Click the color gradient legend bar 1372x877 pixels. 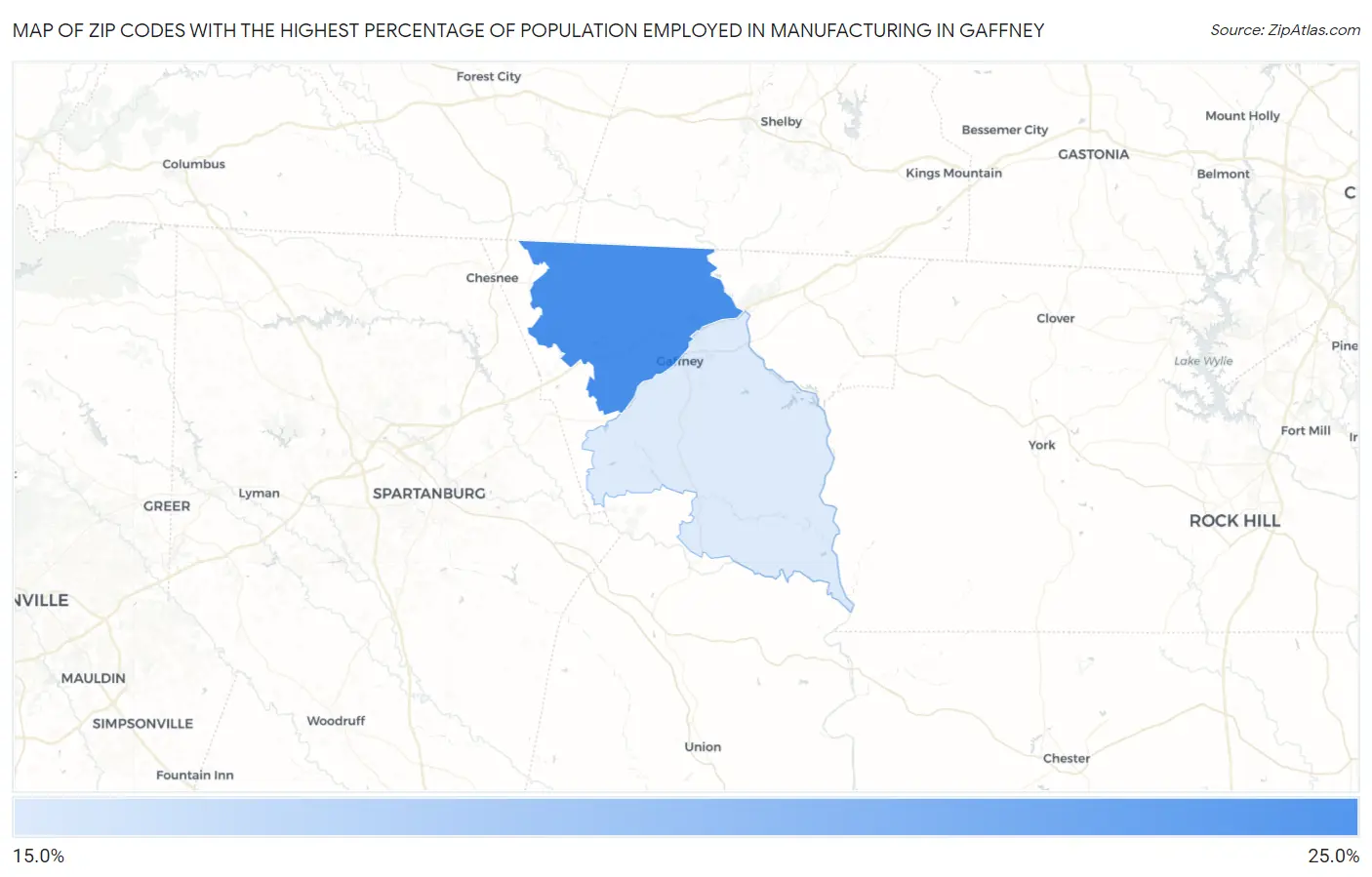[x=686, y=817]
